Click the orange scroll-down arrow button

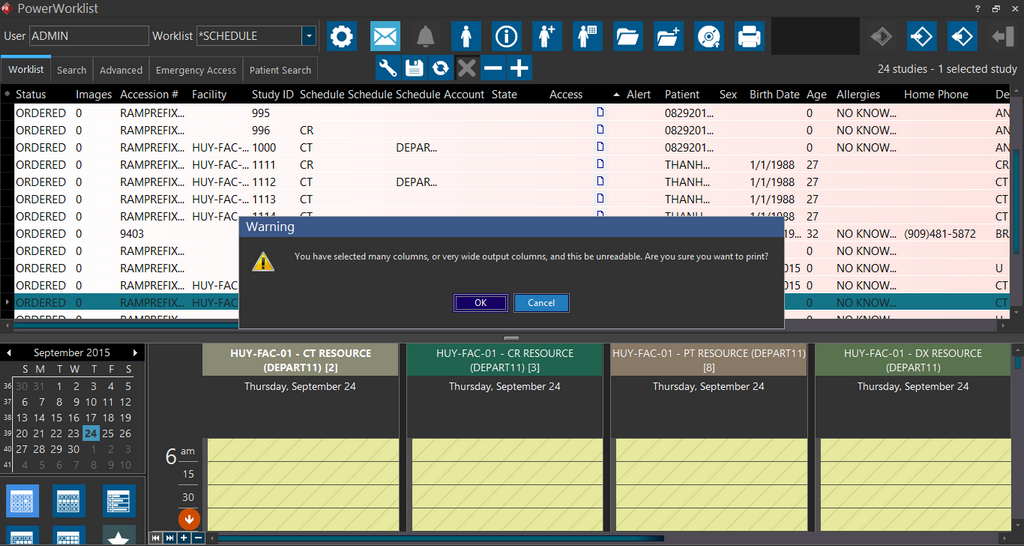pyautogui.click(x=189, y=518)
